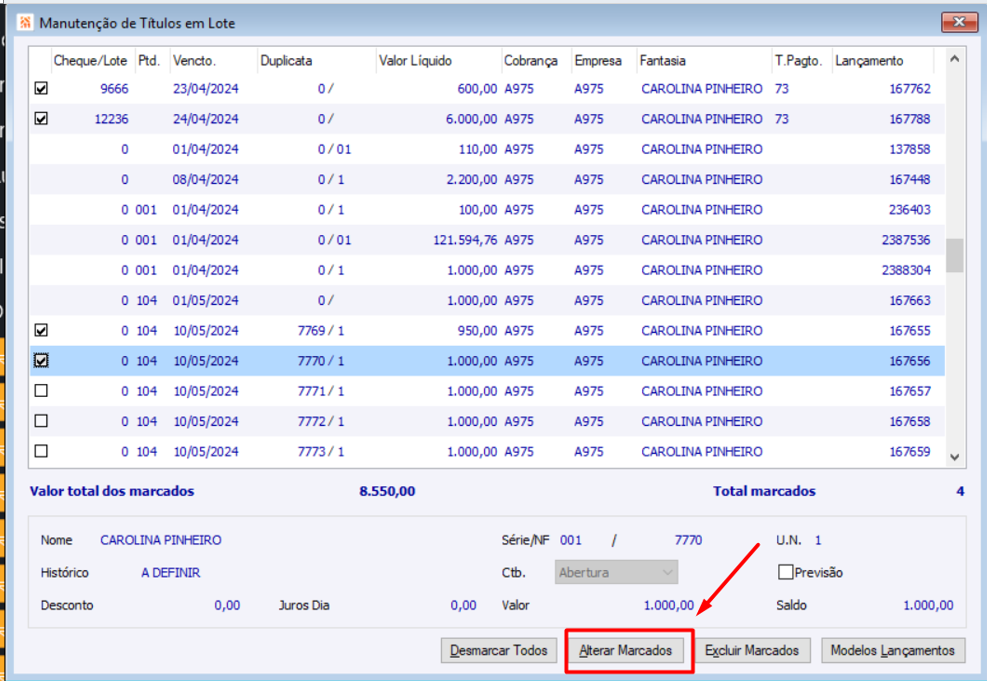Enable the Previsão checkbox

tap(785, 571)
